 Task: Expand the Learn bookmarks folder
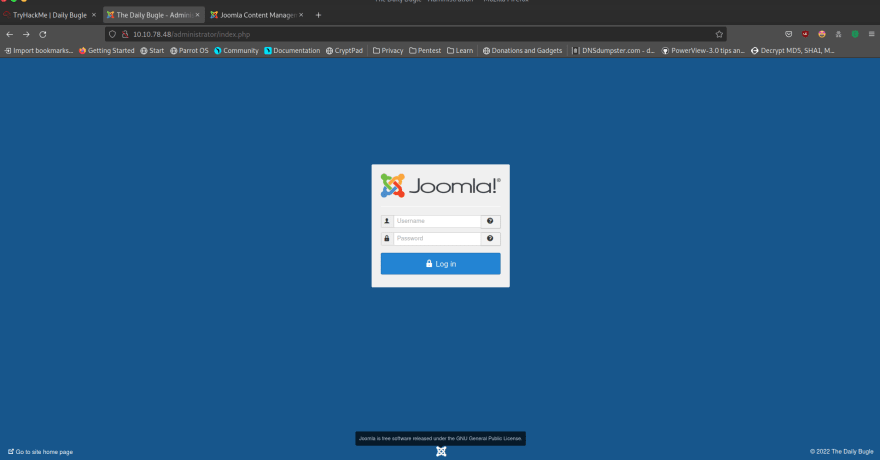(x=460, y=50)
